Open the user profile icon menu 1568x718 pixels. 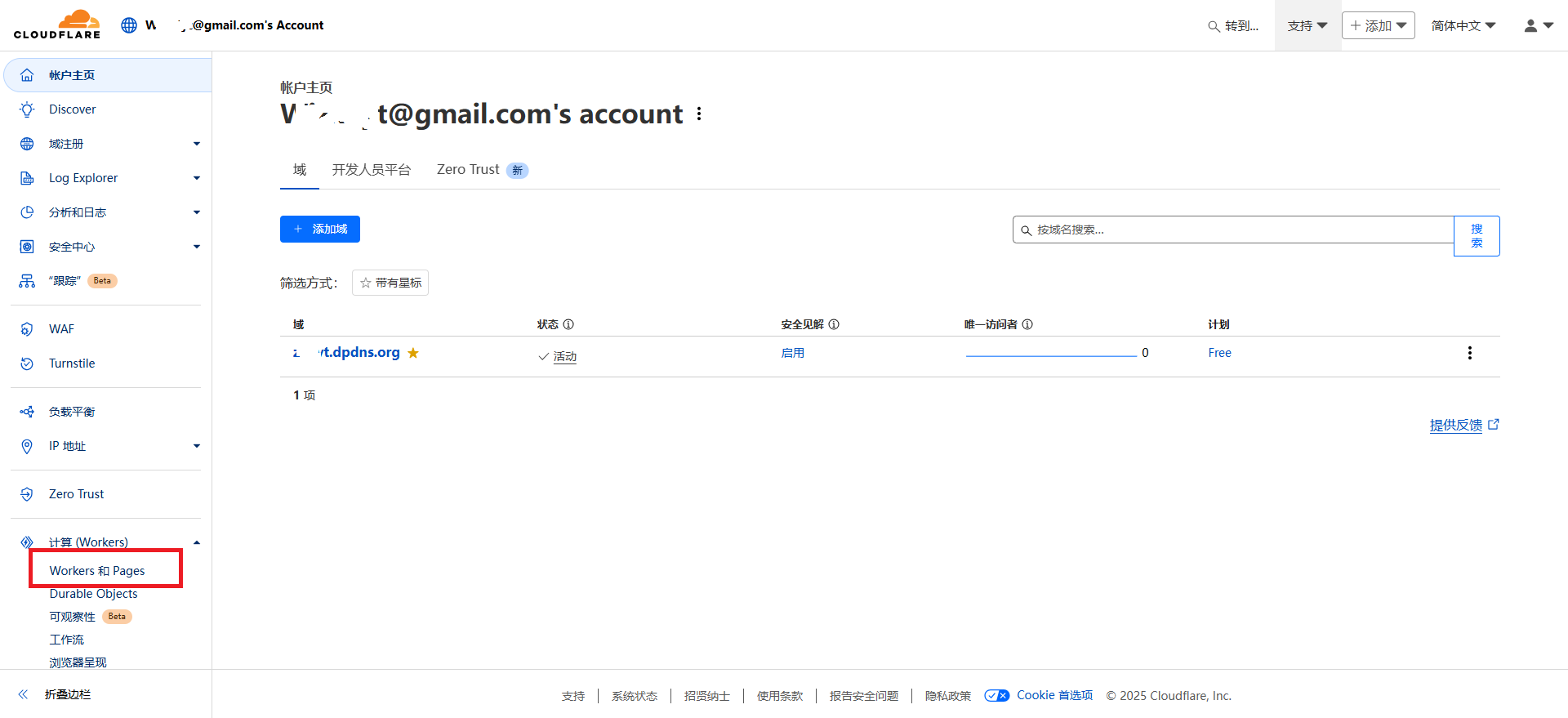click(1538, 25)
